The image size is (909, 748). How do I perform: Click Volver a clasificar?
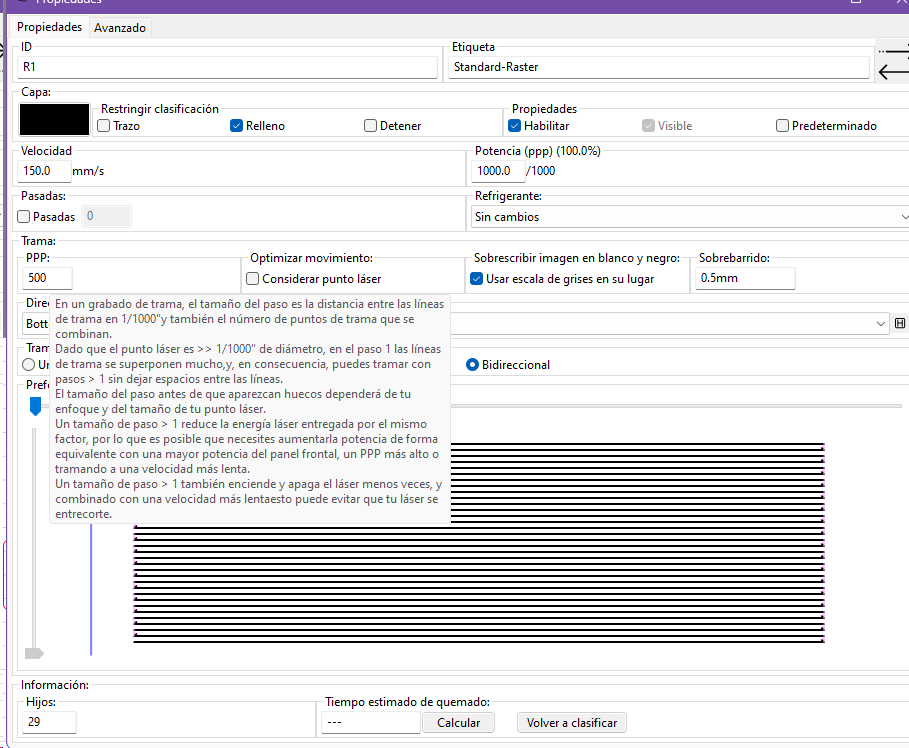pyautogui.click(x=572, y=722)
